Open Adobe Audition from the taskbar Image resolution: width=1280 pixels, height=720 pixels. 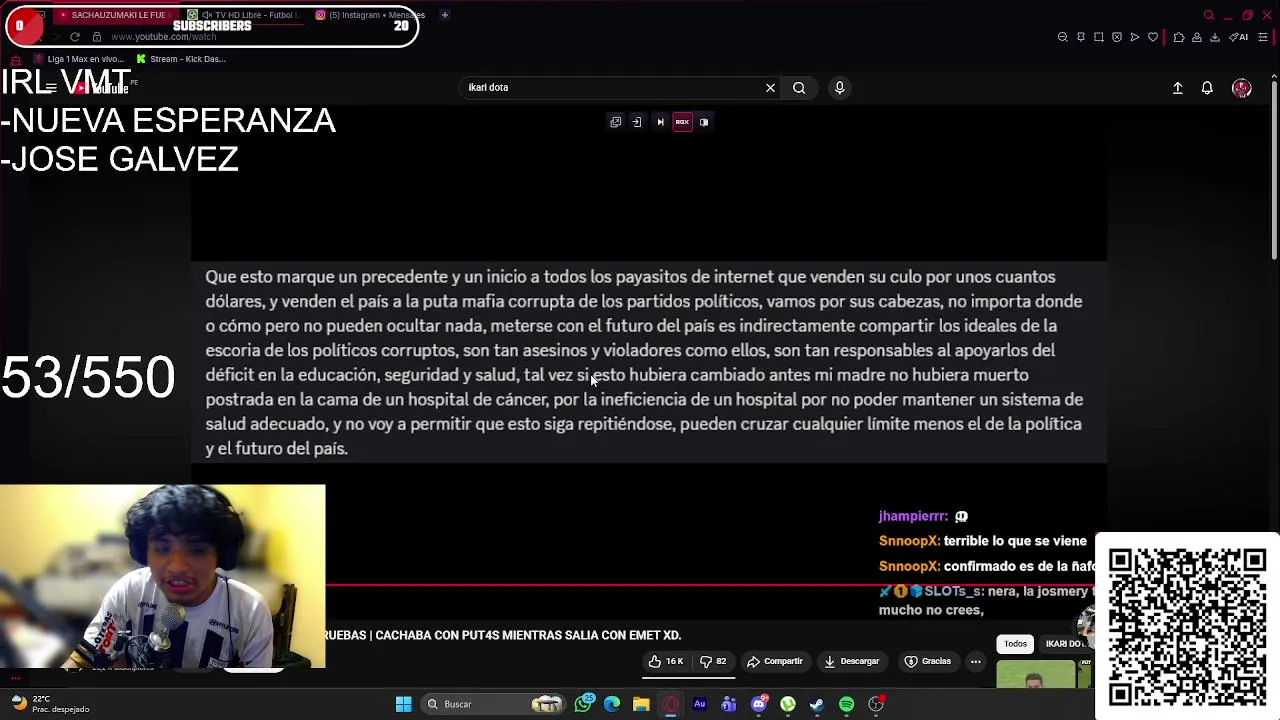point(700,704)
